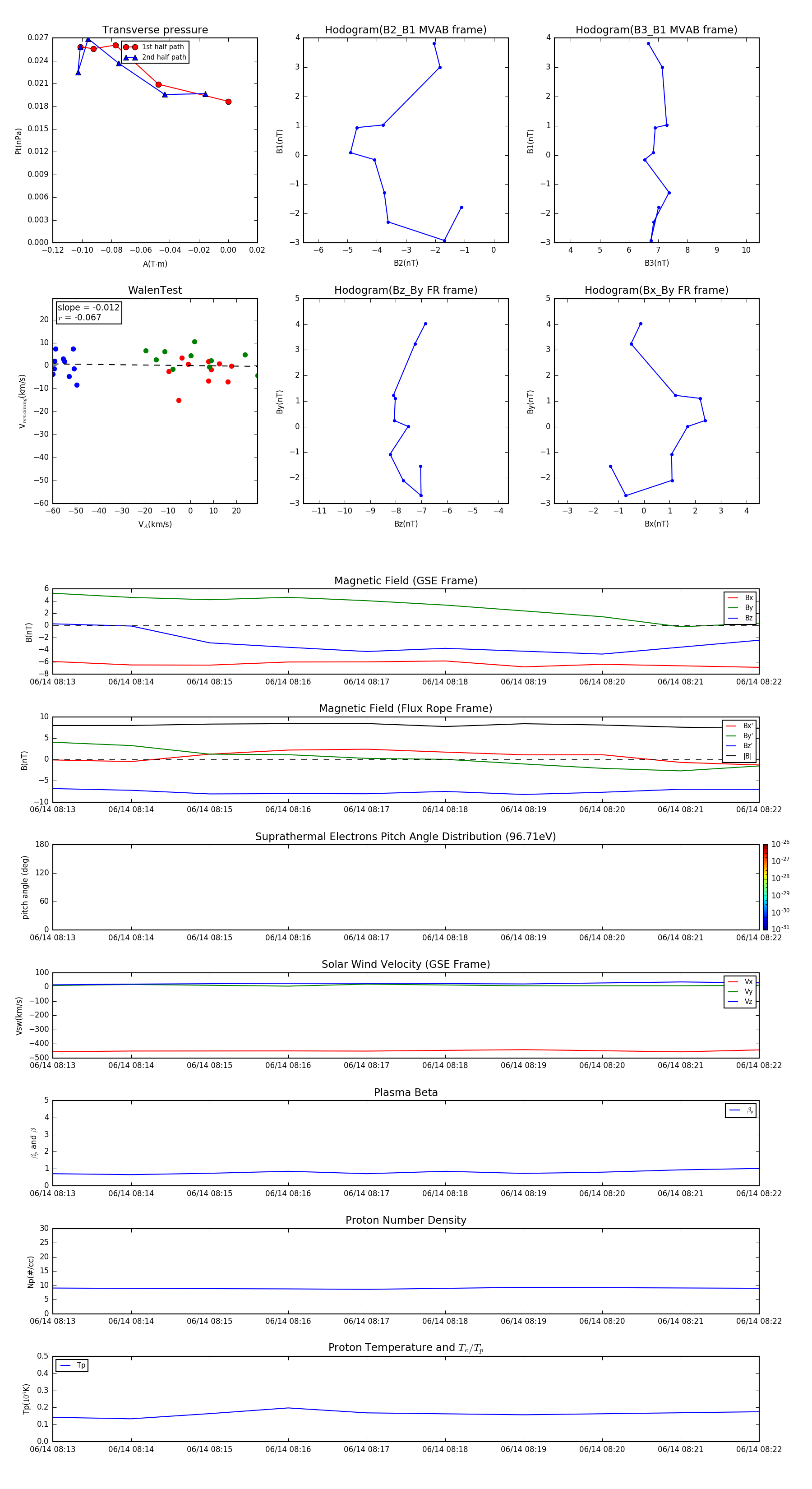Image resolution: width=812 pixels, height=1489 pixels.
Task: Click the 10^-31 colorbar label
Action: [x=780, y=929]
